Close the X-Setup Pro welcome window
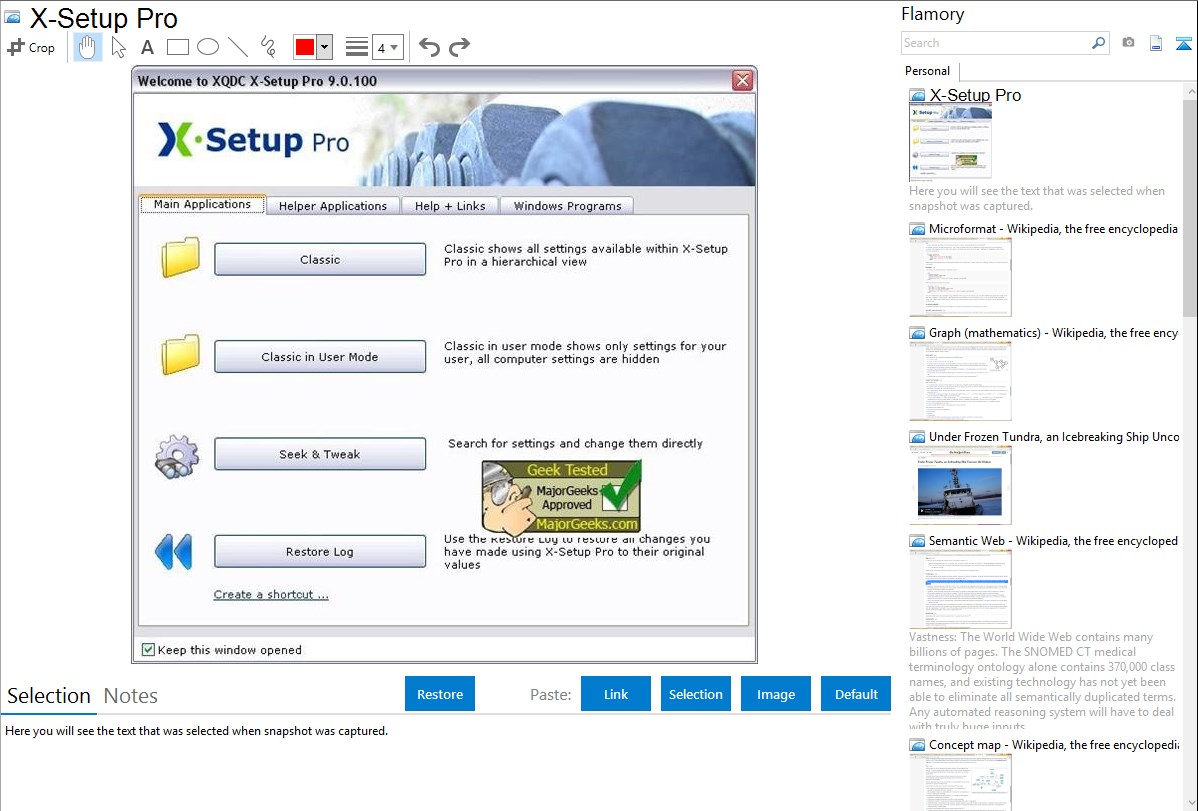1198x811 pixels. (x=742, y=80)
